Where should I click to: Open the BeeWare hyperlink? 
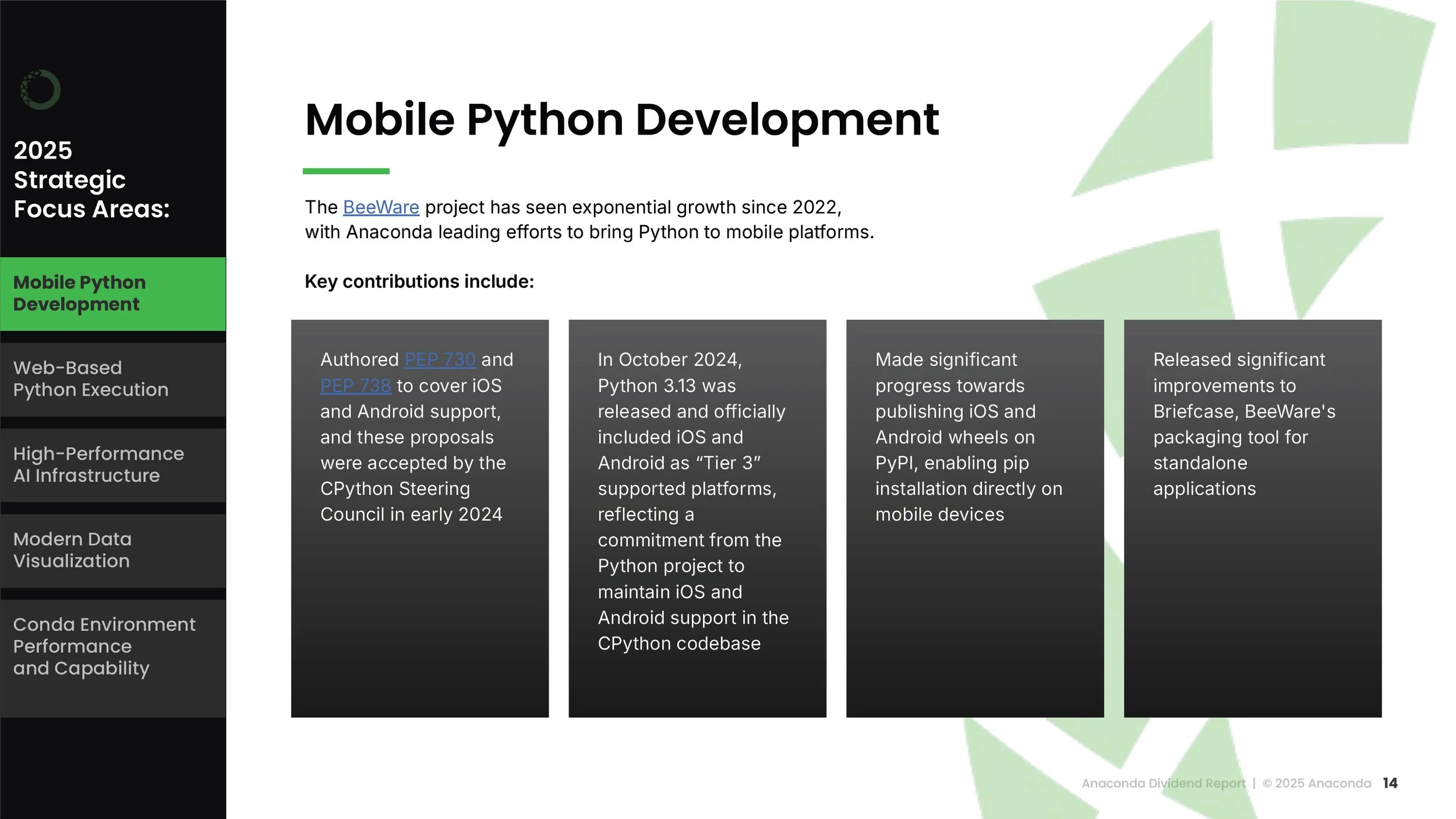tap(381, 207)
